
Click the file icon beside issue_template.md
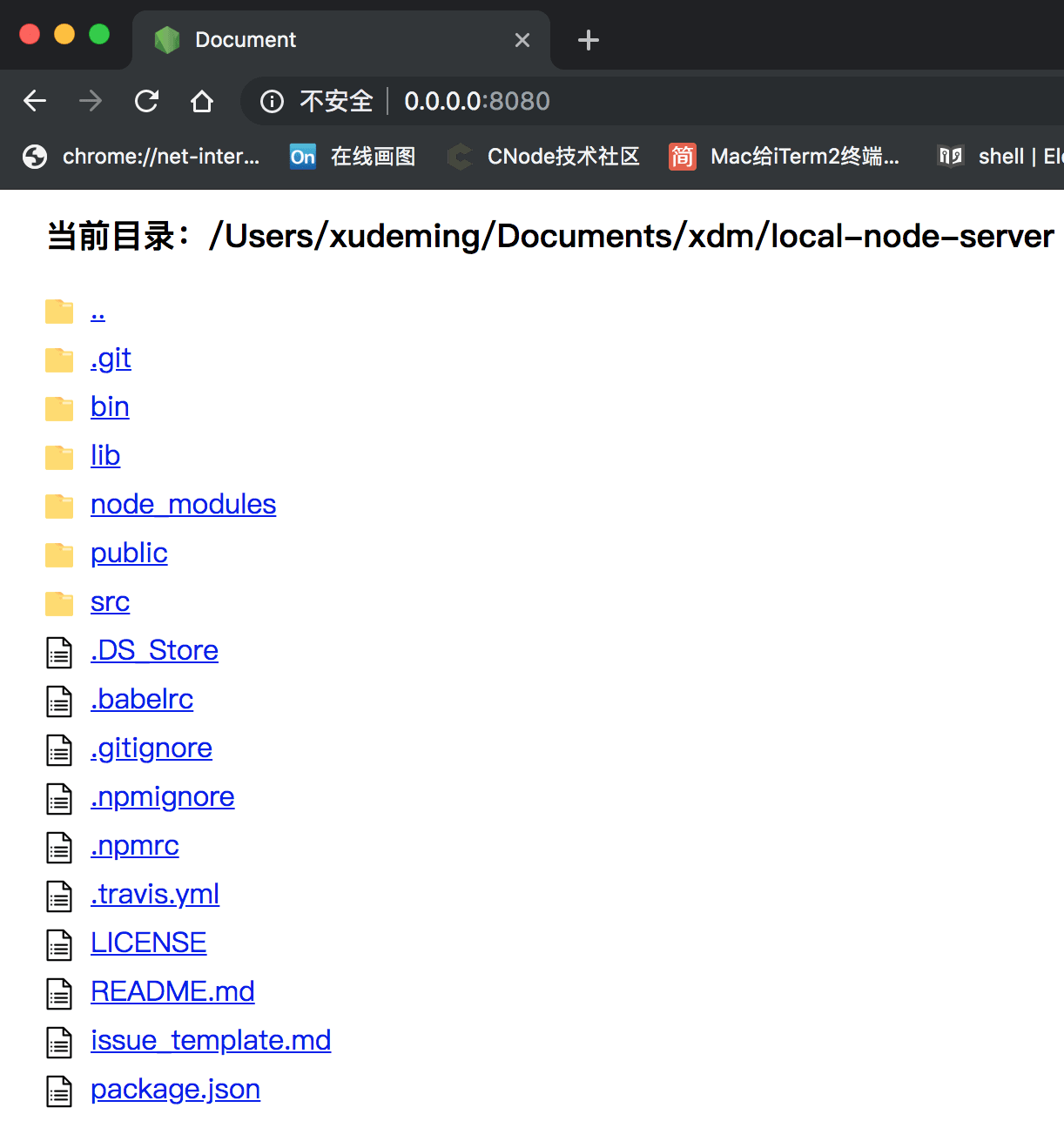(59, 1043)
